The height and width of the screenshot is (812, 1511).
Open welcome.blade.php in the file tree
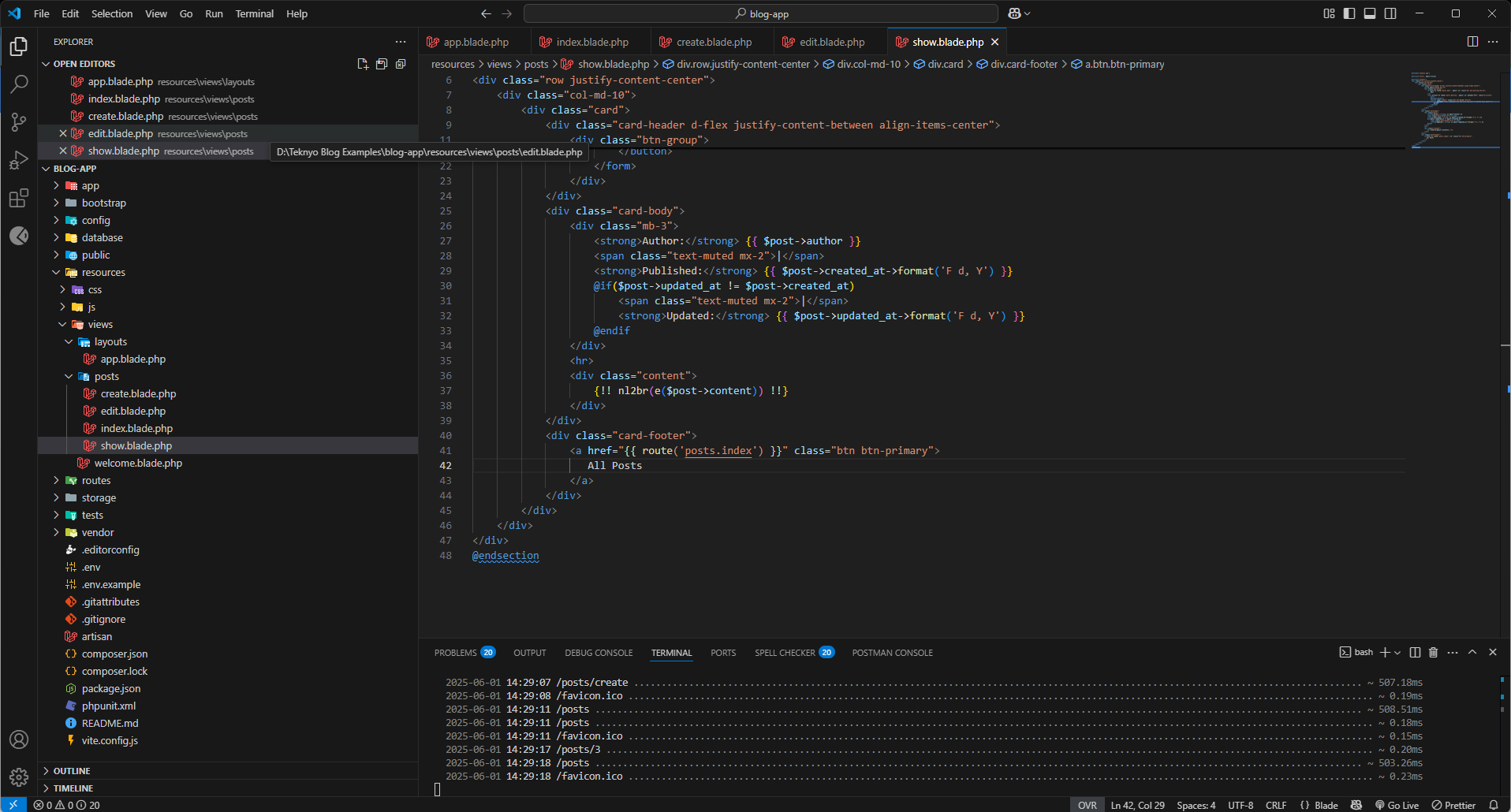[138, 464]
